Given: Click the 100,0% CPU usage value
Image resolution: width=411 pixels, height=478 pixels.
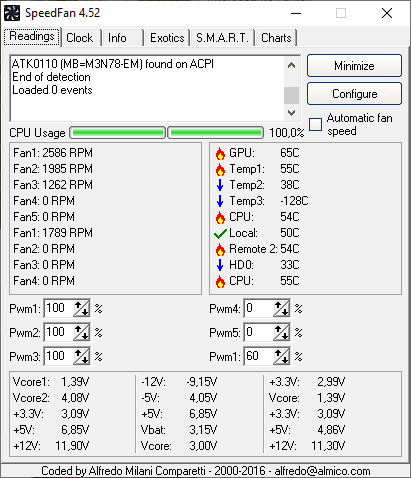Looking at the screenshot, I should (287, 133).
